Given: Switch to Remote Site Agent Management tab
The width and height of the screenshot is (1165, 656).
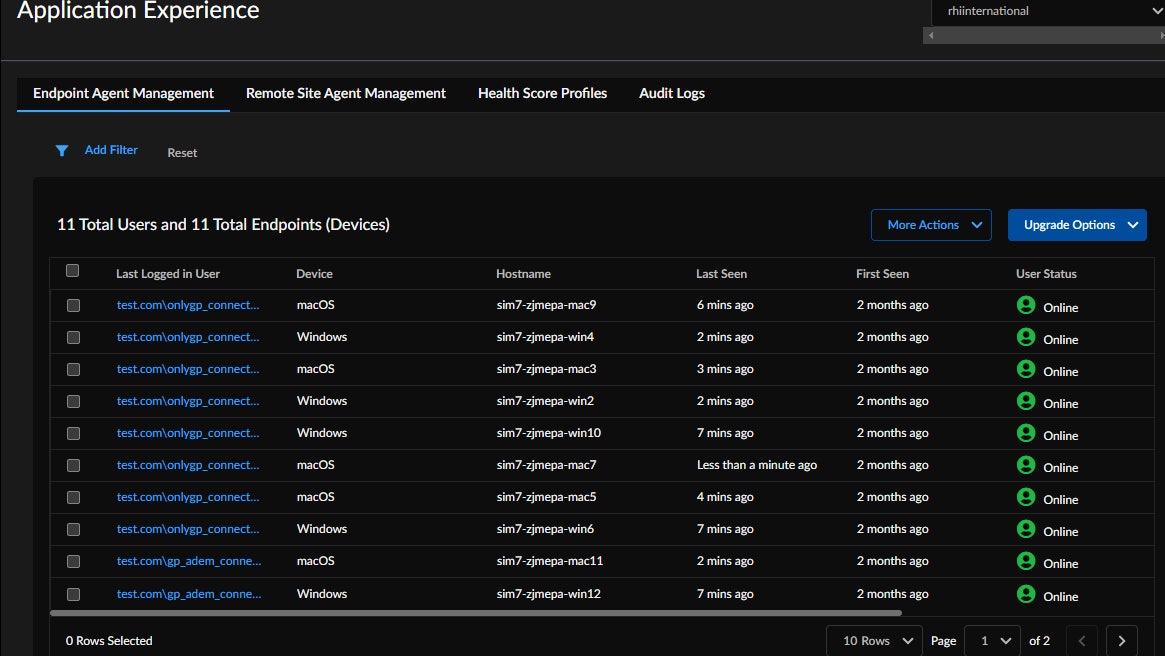Looking at the screenshot, I should coord(345,93).
